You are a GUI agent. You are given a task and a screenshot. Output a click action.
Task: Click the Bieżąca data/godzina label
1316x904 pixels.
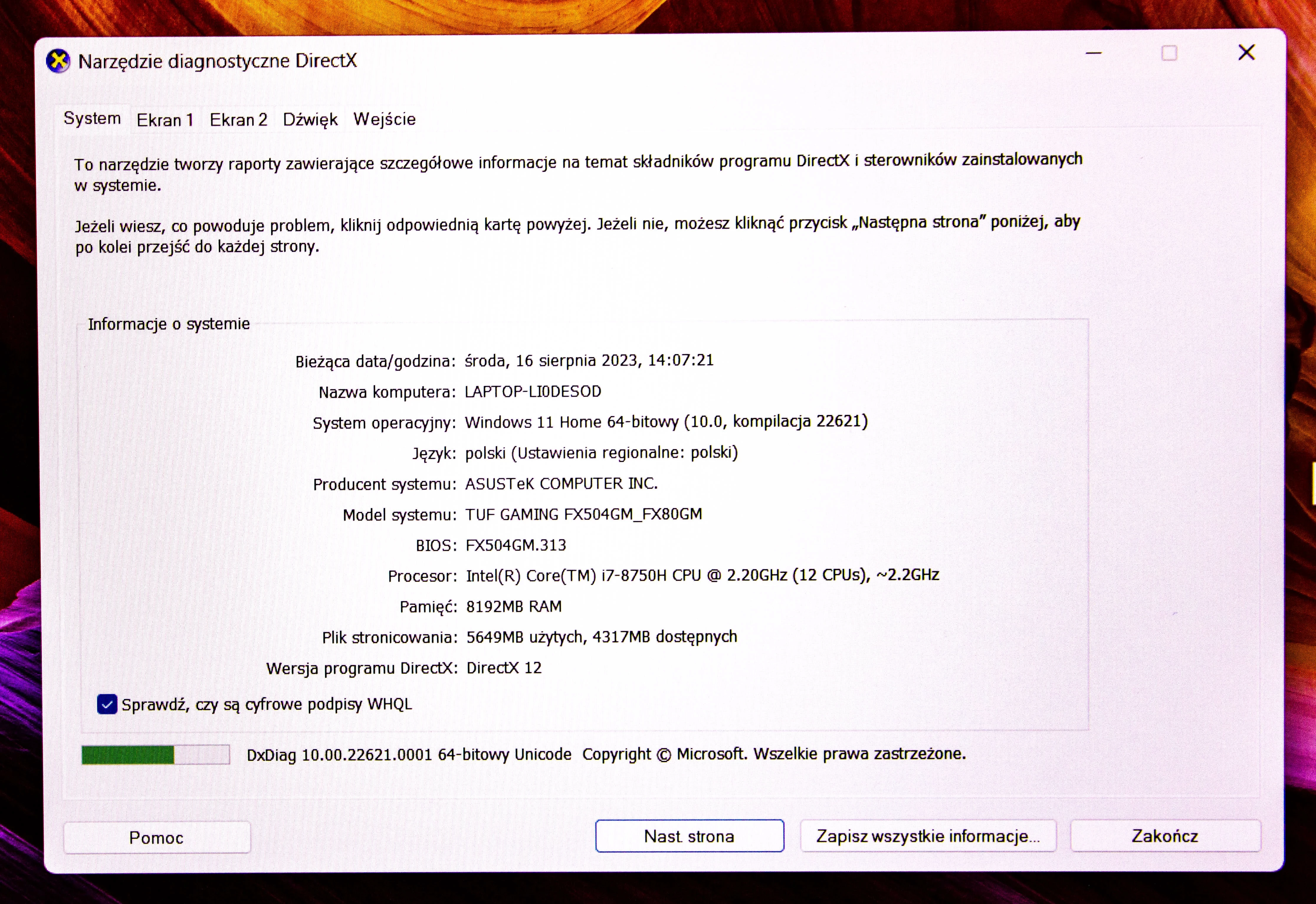375,361
